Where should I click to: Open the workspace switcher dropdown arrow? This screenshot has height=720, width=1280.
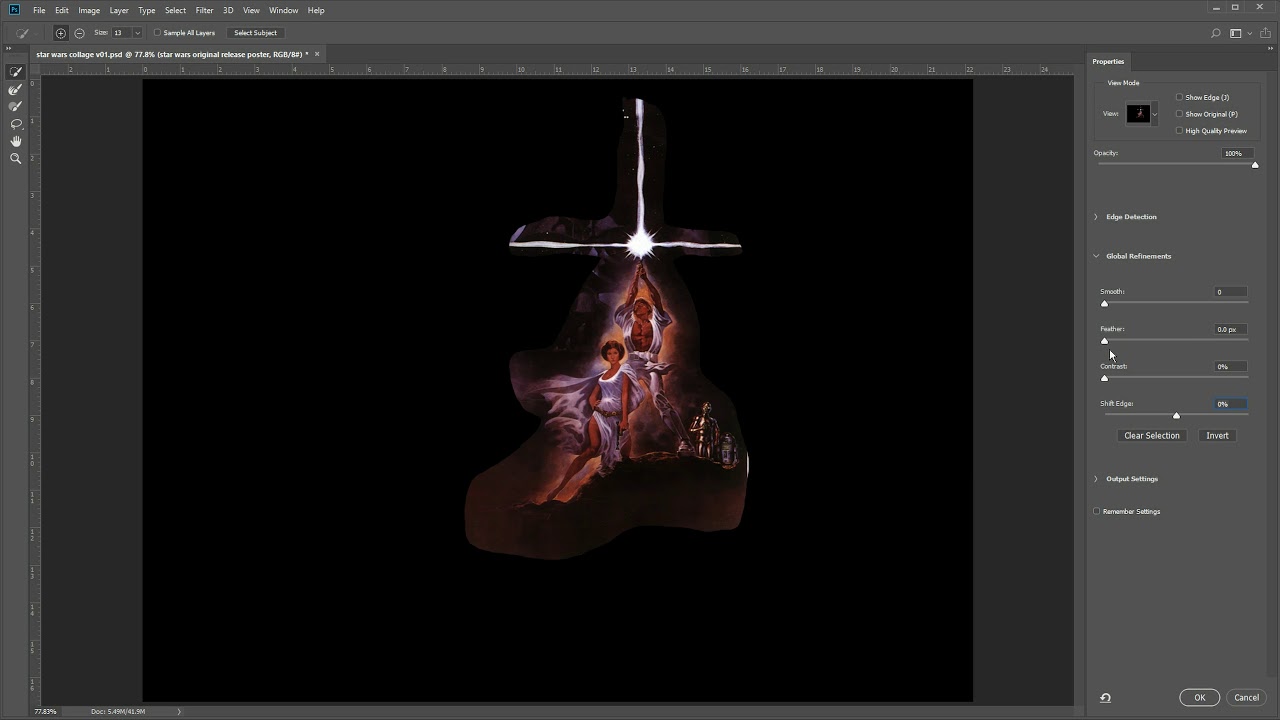(x=1248, y=33)
